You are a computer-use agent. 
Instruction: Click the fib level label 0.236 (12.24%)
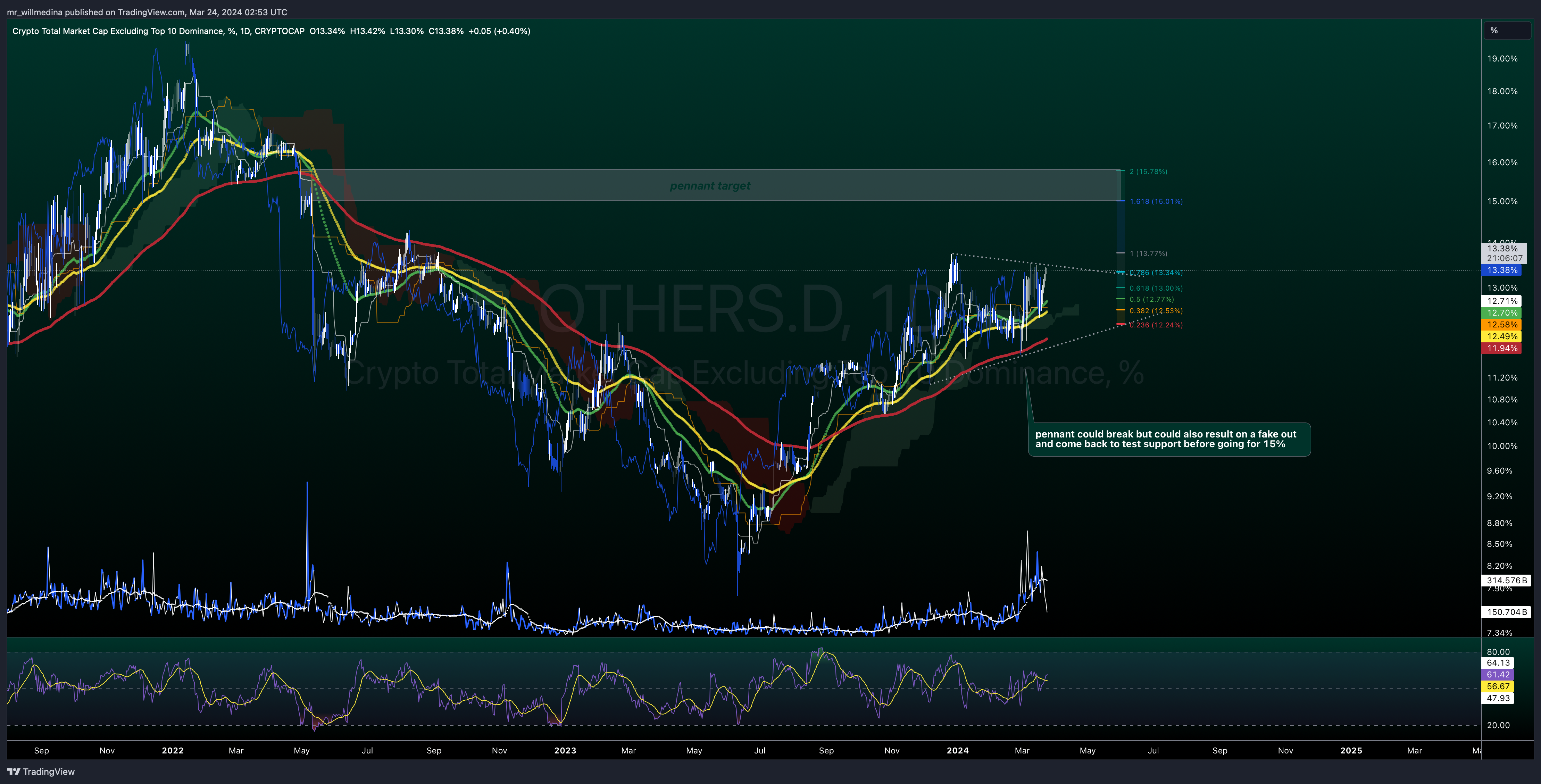pyautogui.click(x=1156, y=325)
